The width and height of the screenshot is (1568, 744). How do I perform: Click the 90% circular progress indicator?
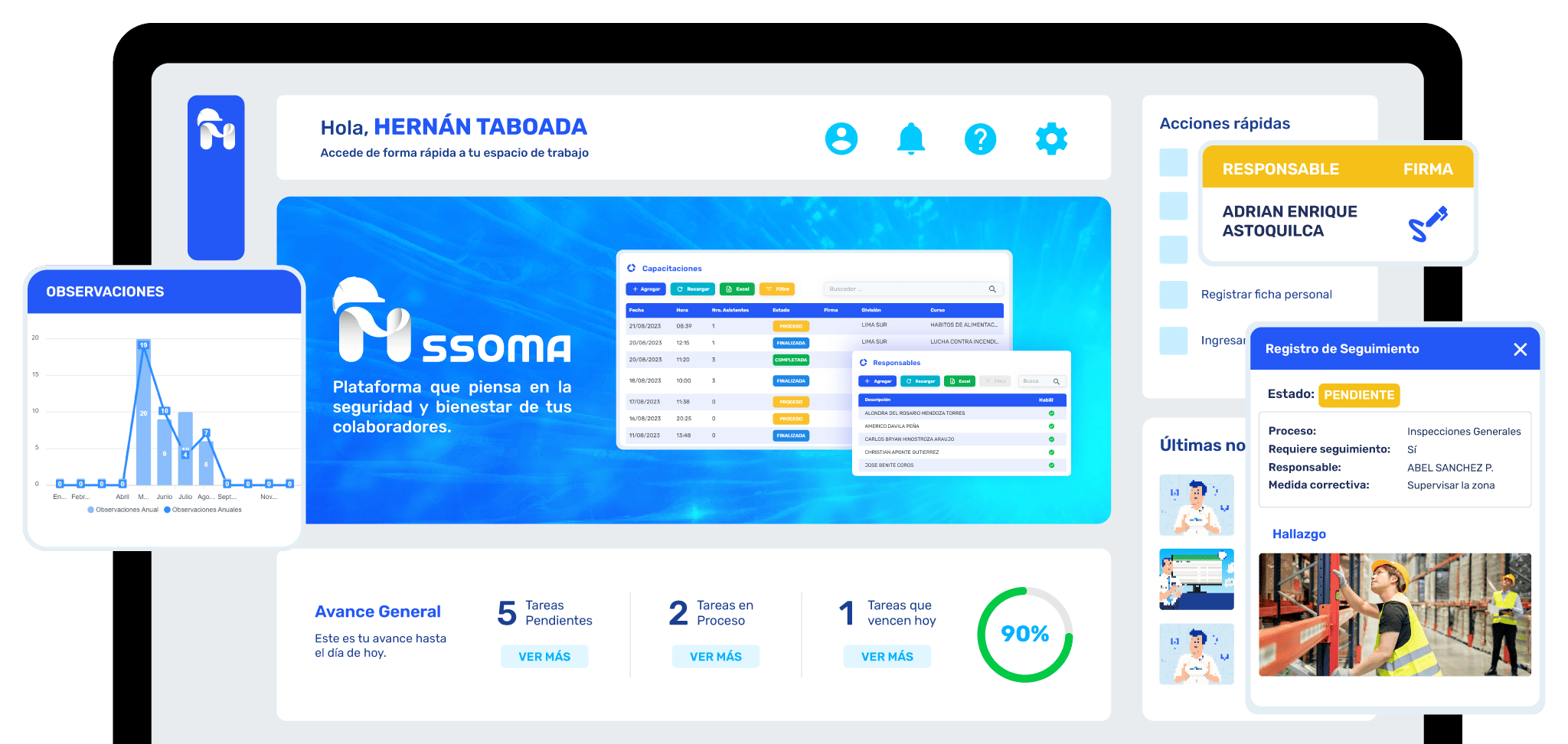(1024, 634)
